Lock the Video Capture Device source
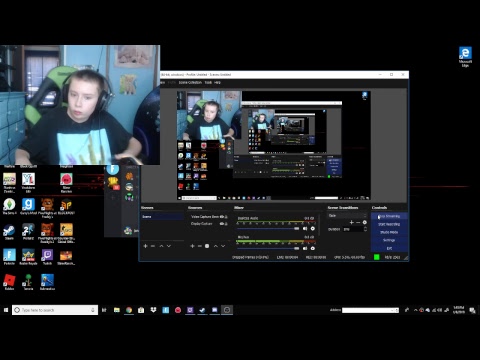Viewport: 480px width, 360px height. (x=226, y=217)
